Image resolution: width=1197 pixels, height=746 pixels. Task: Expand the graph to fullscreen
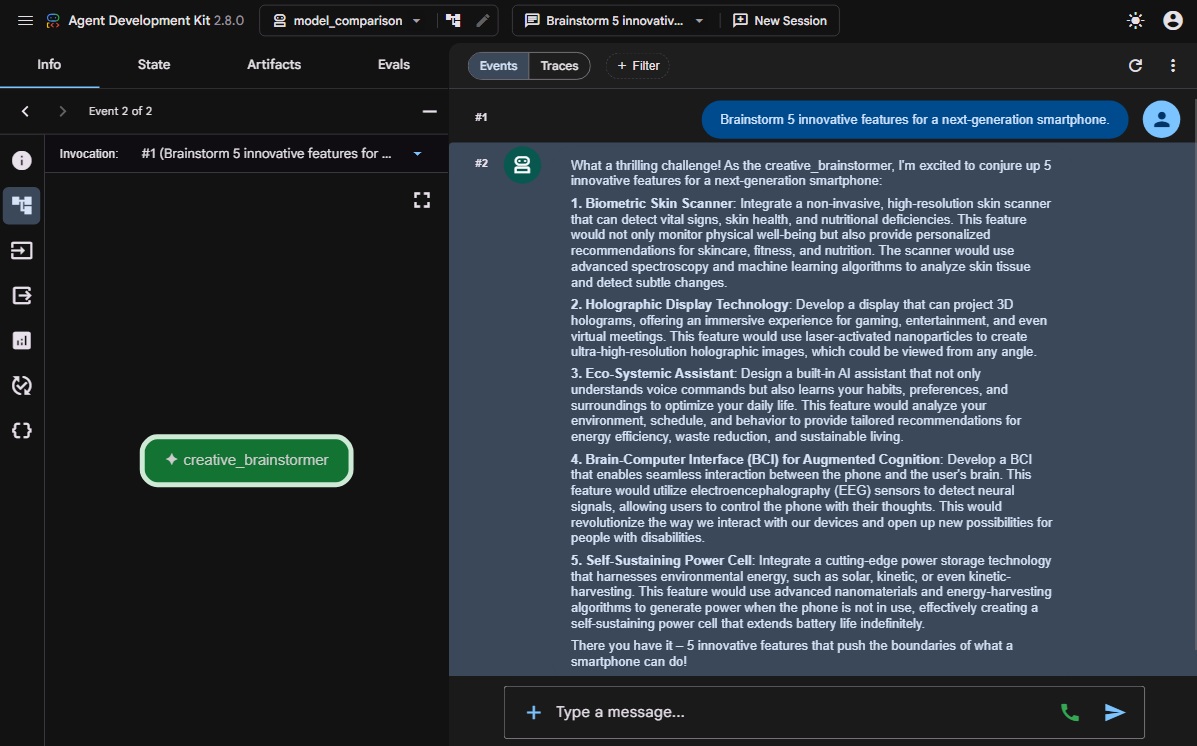(422, 200)
